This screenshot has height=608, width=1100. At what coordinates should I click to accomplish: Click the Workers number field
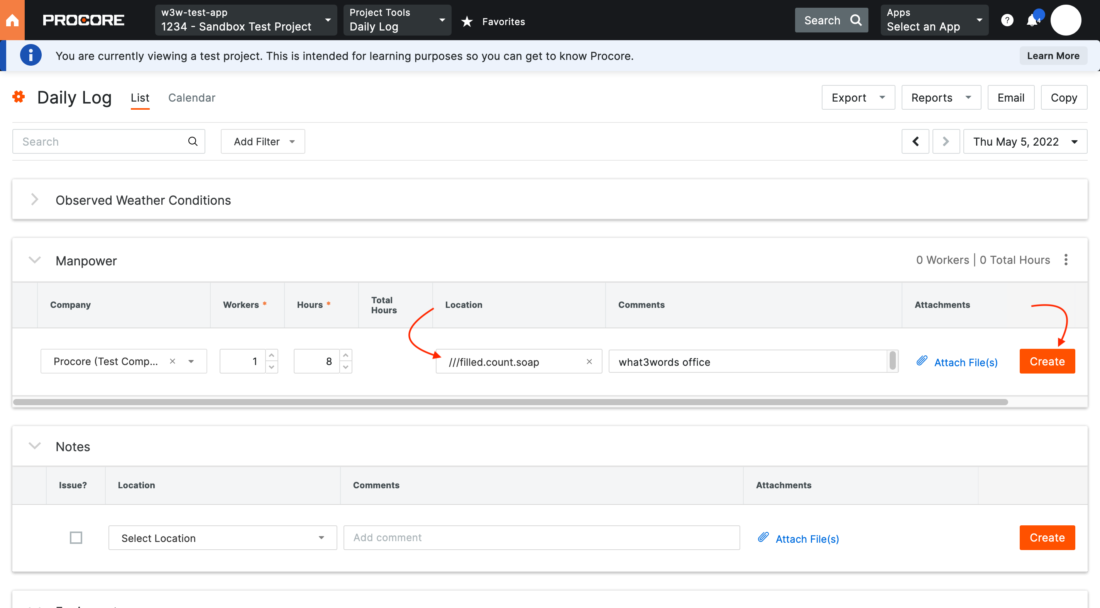(243, 362)
